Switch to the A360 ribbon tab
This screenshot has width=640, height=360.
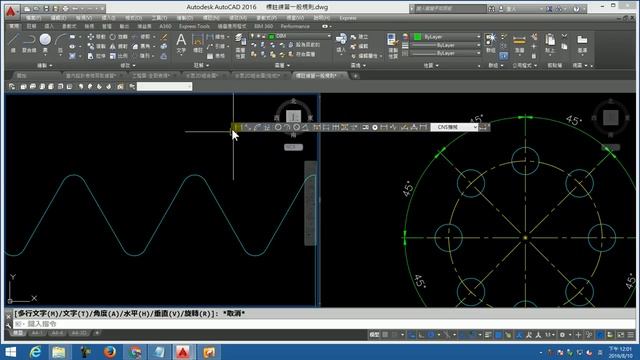165,26
